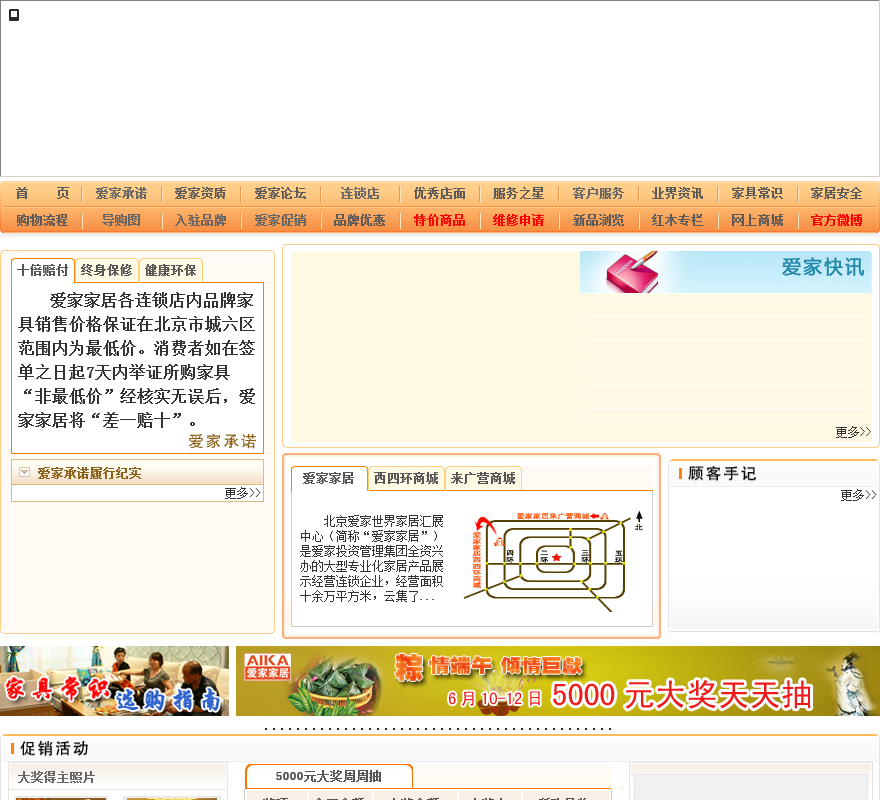880x800 pixels.
Task: Click 导购图 navigation link
Action: [121, 220]
